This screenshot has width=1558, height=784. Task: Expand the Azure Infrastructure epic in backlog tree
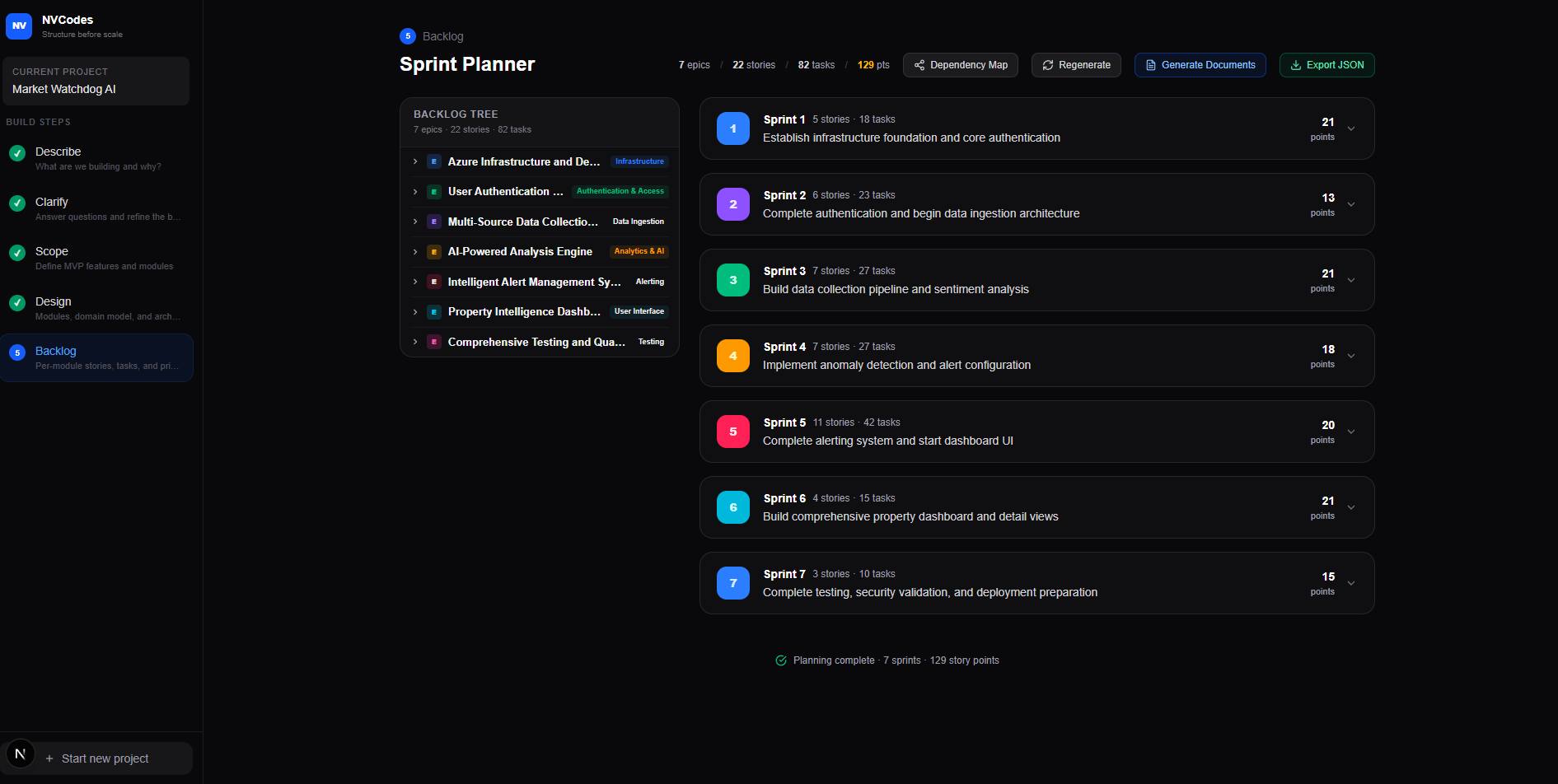(414, 161)
